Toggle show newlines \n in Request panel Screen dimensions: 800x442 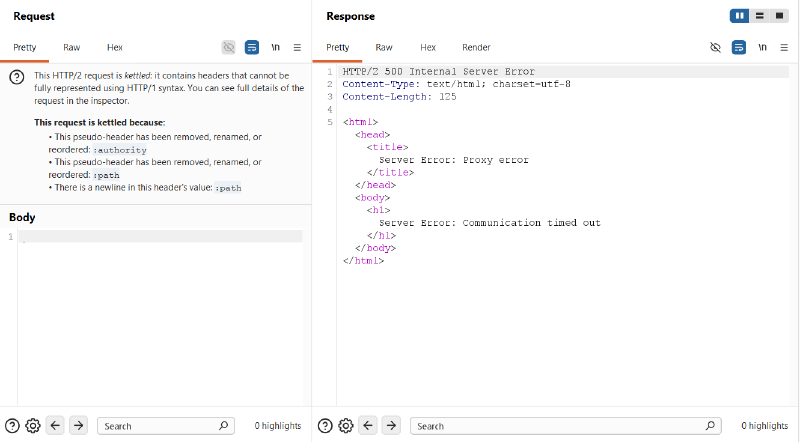(x=276, y=47)
